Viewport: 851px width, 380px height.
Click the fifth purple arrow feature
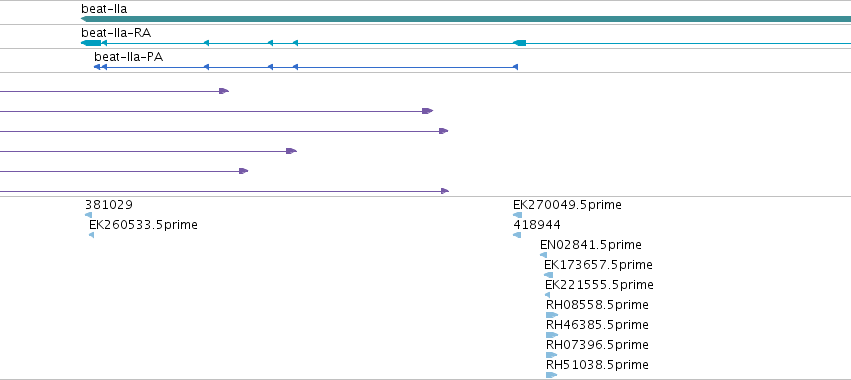coord(124,171)
